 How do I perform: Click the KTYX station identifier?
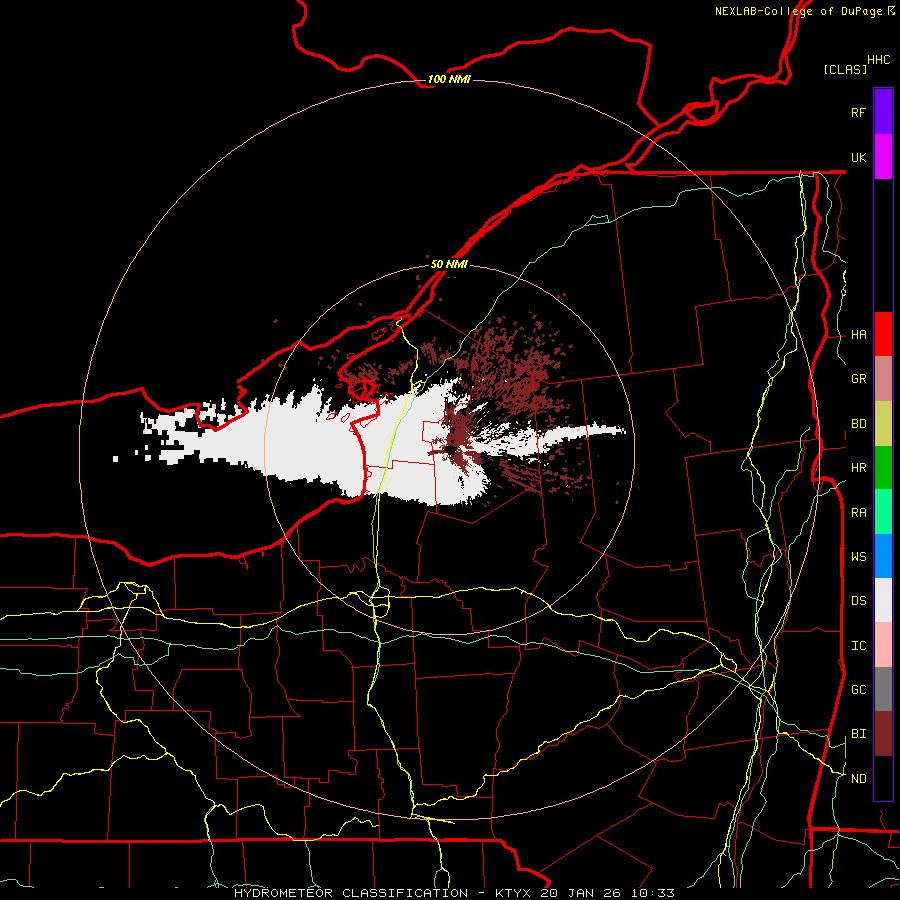[x=514, y=893]
